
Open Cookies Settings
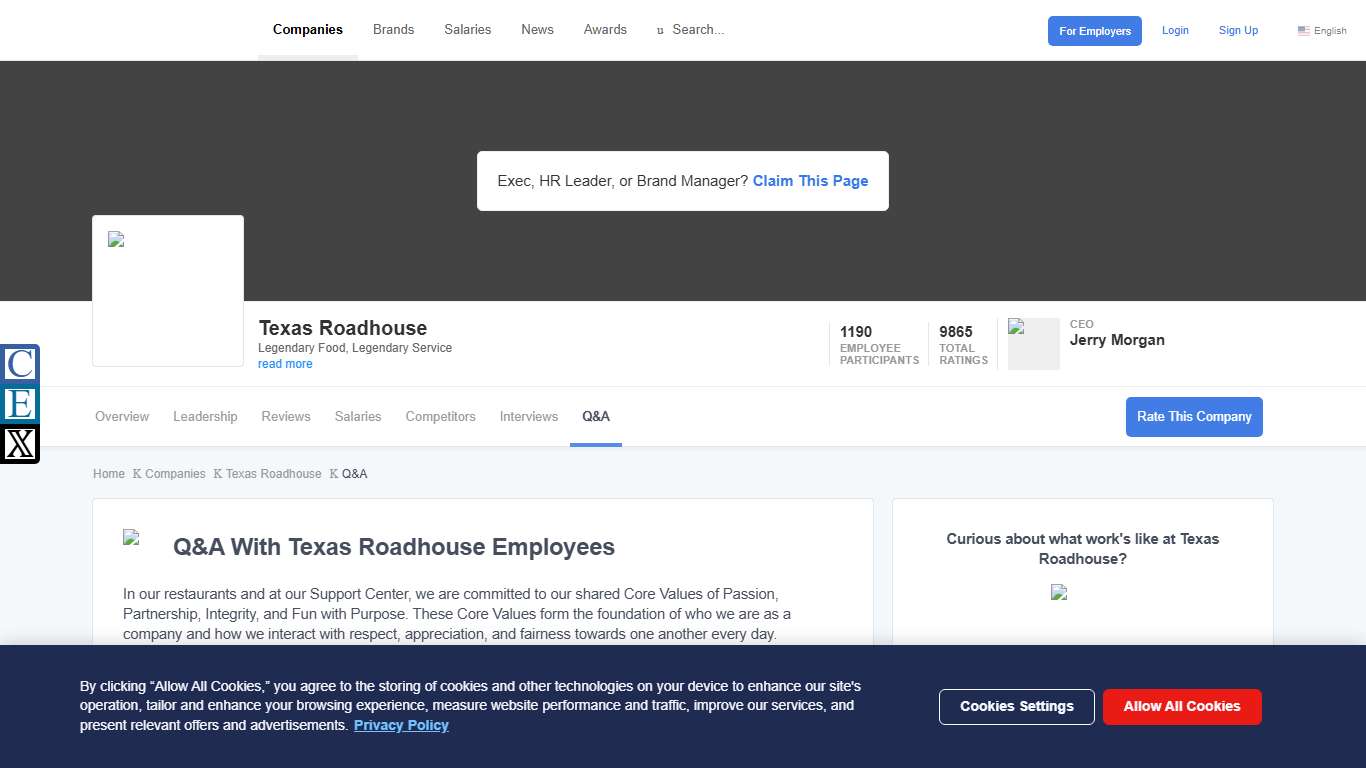tap(1016, 706)
